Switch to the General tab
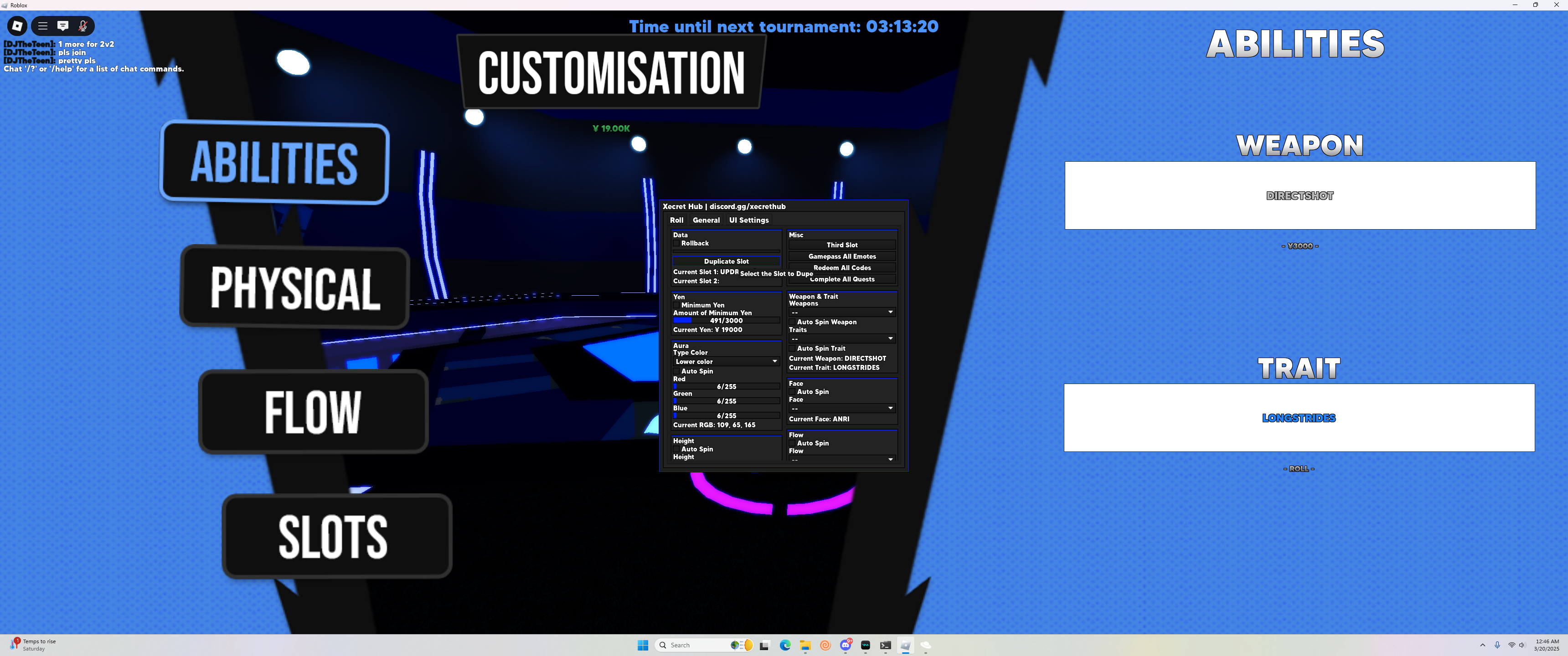Screen dimensions: 1568x656 coord(706,220)
